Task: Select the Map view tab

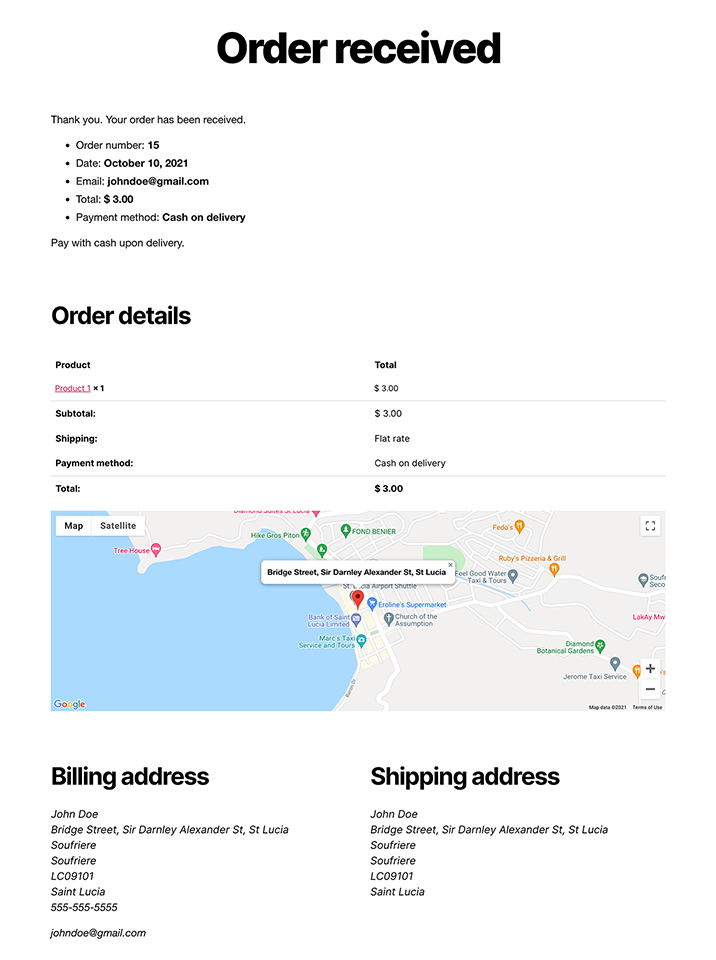Action: tap(73, 526)
